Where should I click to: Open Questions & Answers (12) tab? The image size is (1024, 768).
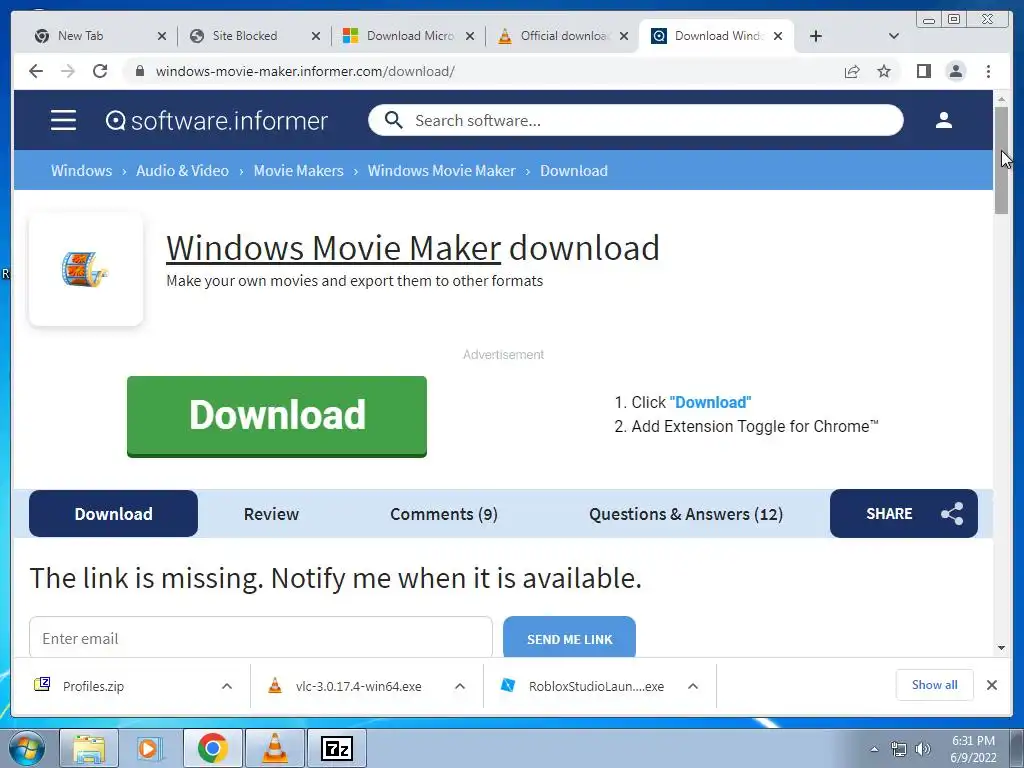coord(686,514)
